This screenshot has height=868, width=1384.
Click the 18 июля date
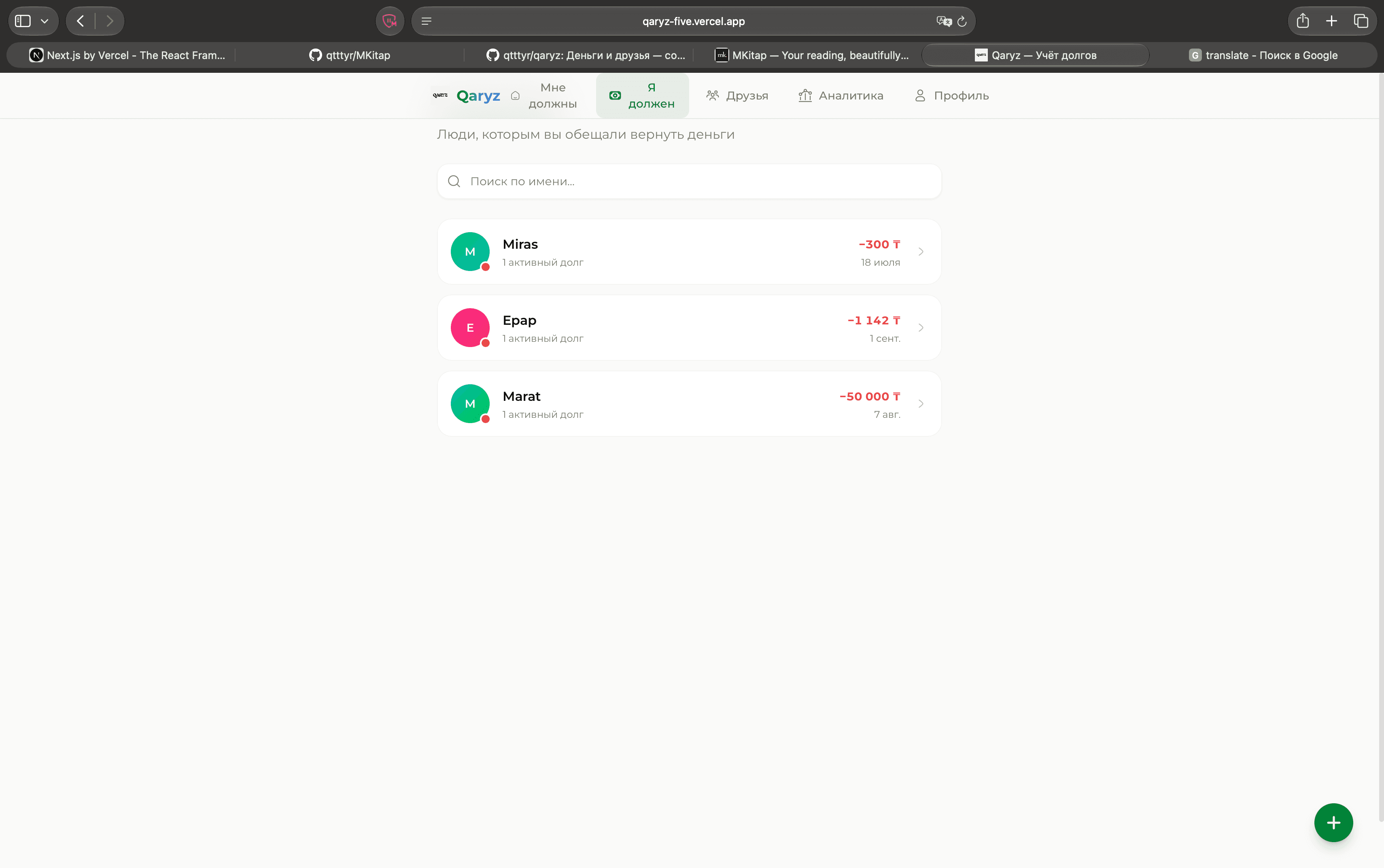880,263
